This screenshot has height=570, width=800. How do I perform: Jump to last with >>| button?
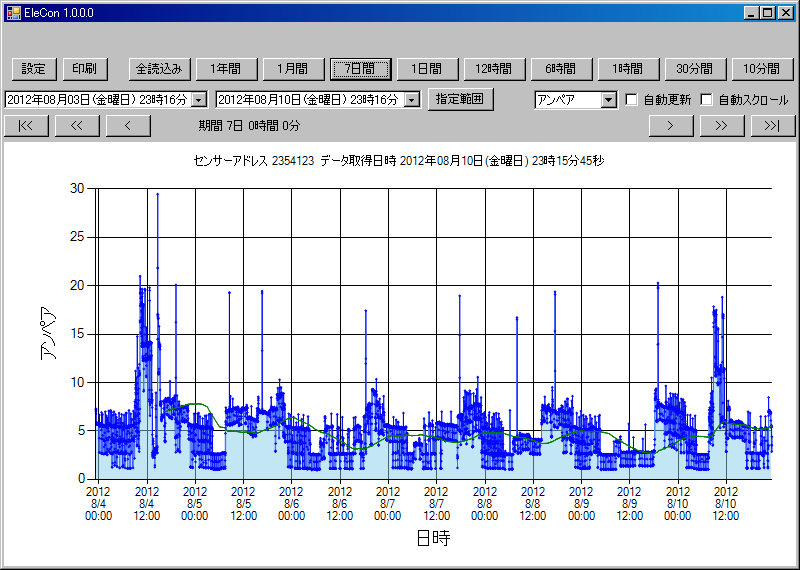point(773,126)
